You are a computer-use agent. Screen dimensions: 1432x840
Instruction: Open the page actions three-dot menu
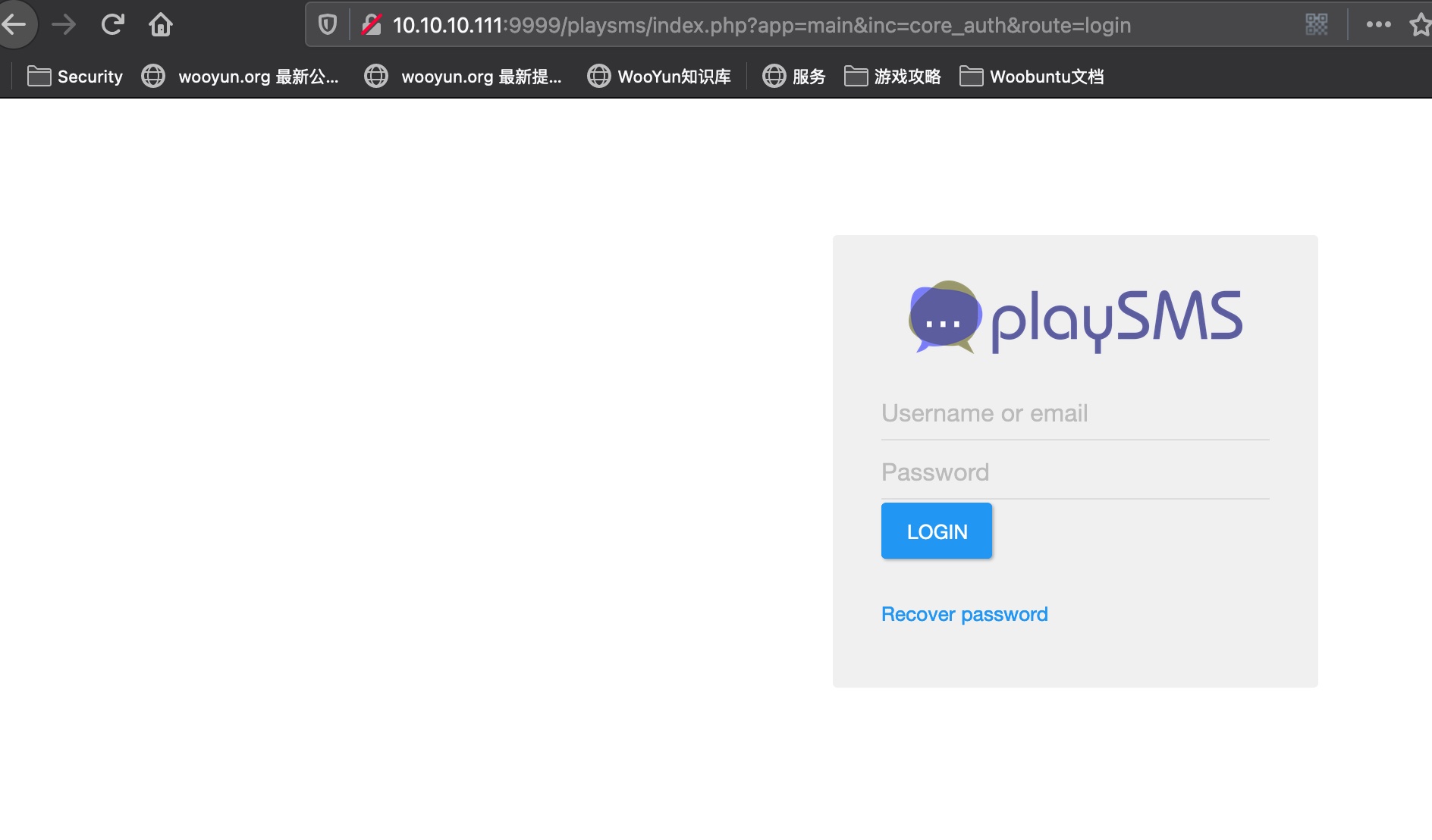[x=1379, y=25]
